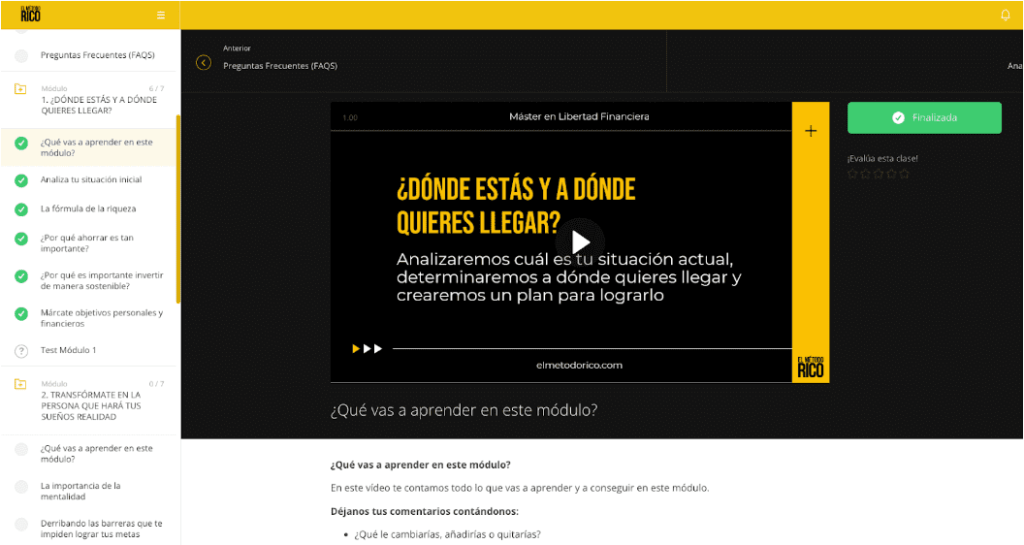Open 'Test Módulo 1'
Screen dimensions: 1024x545
tap(69, 350)
